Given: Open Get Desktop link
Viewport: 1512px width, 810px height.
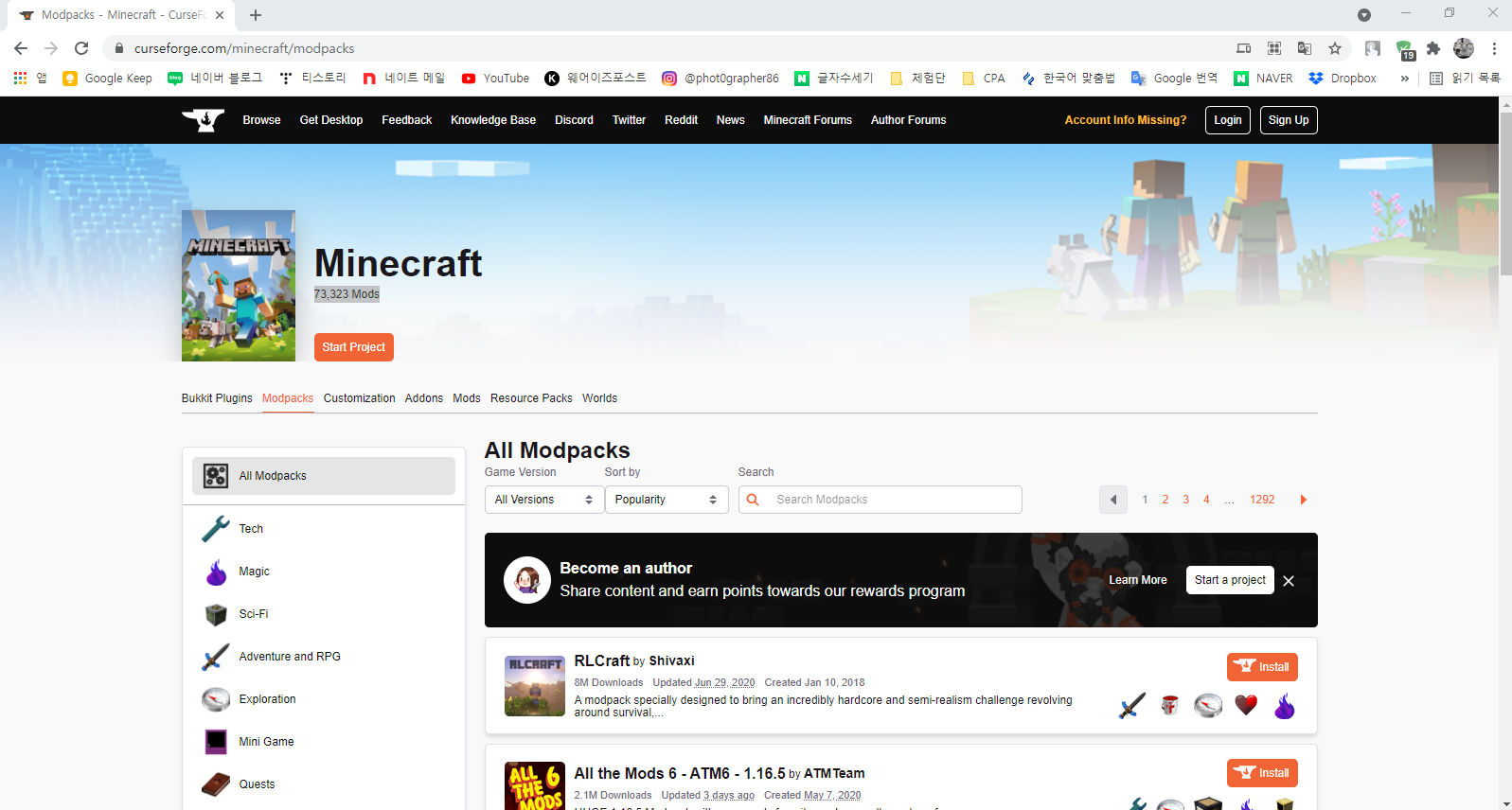Looking at the screenshot, I should (331, 120).
